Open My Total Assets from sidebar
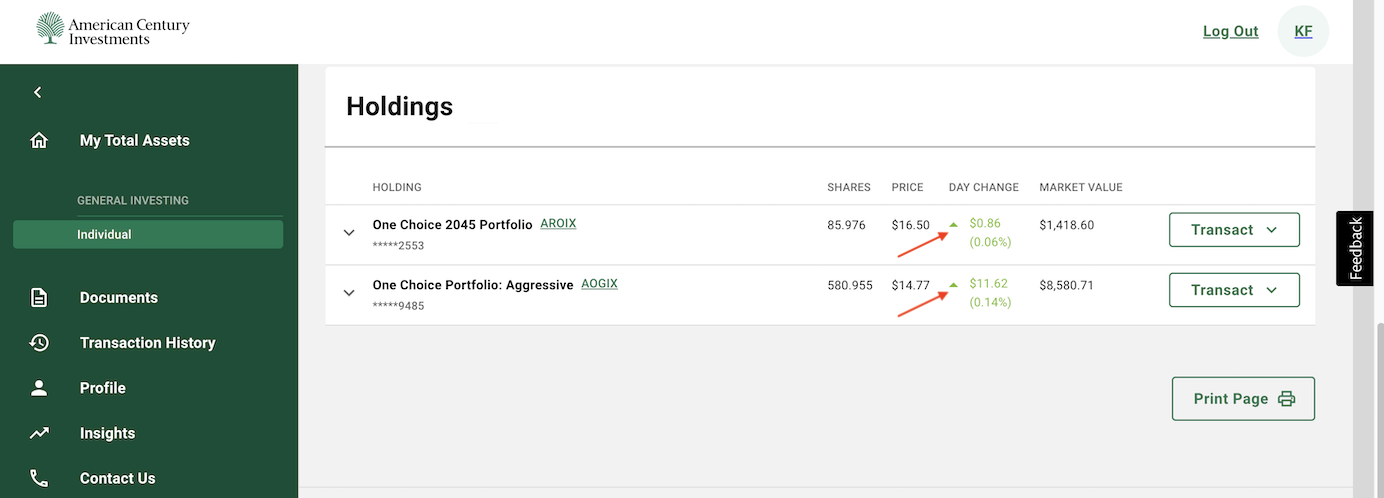This screenshot has width=1384, height=498. (134, 141)
